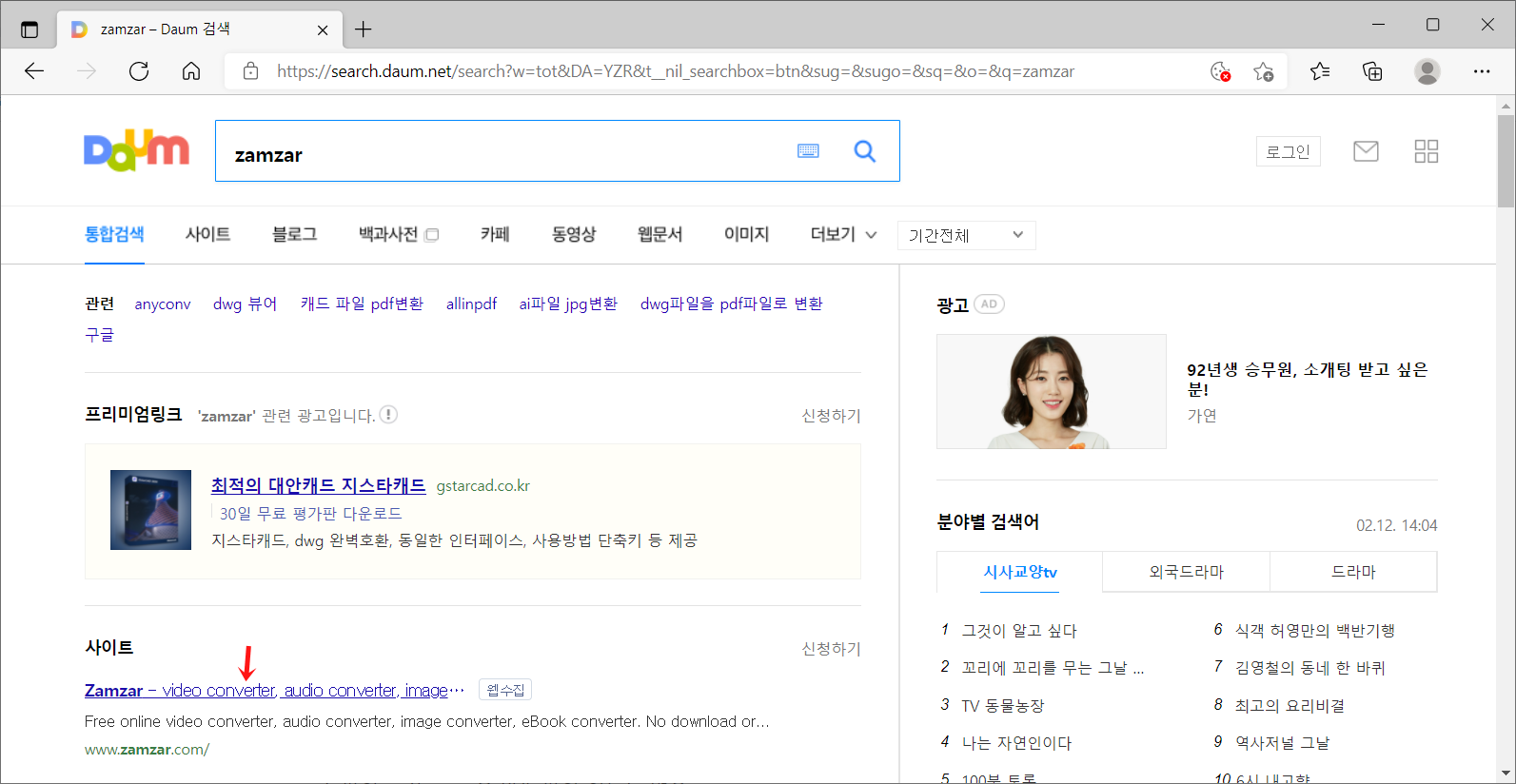1516x784 pixels.
Task: Open the browser Settings and more menu
Action: coord(1482,71)
